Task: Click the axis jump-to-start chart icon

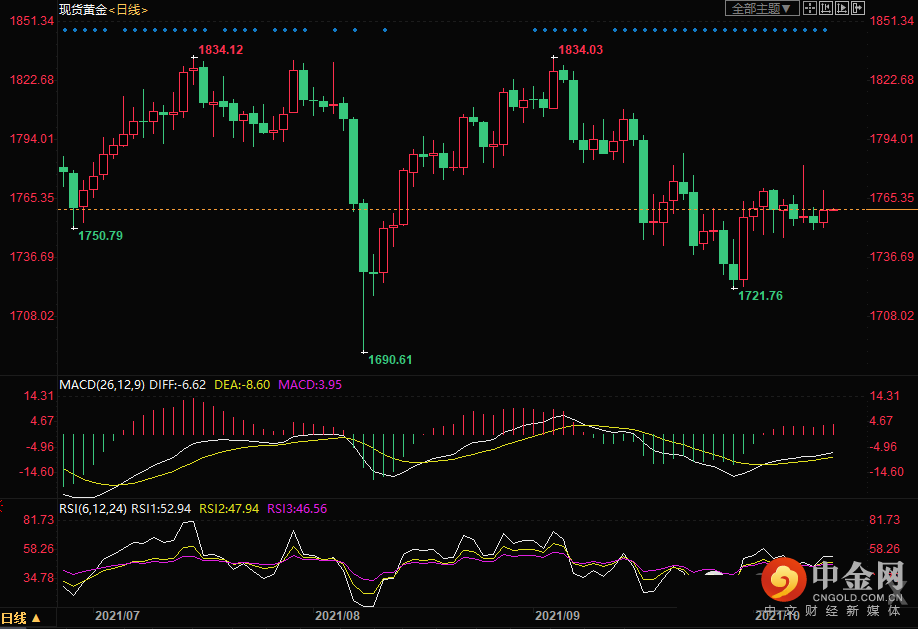Action: 826,8
